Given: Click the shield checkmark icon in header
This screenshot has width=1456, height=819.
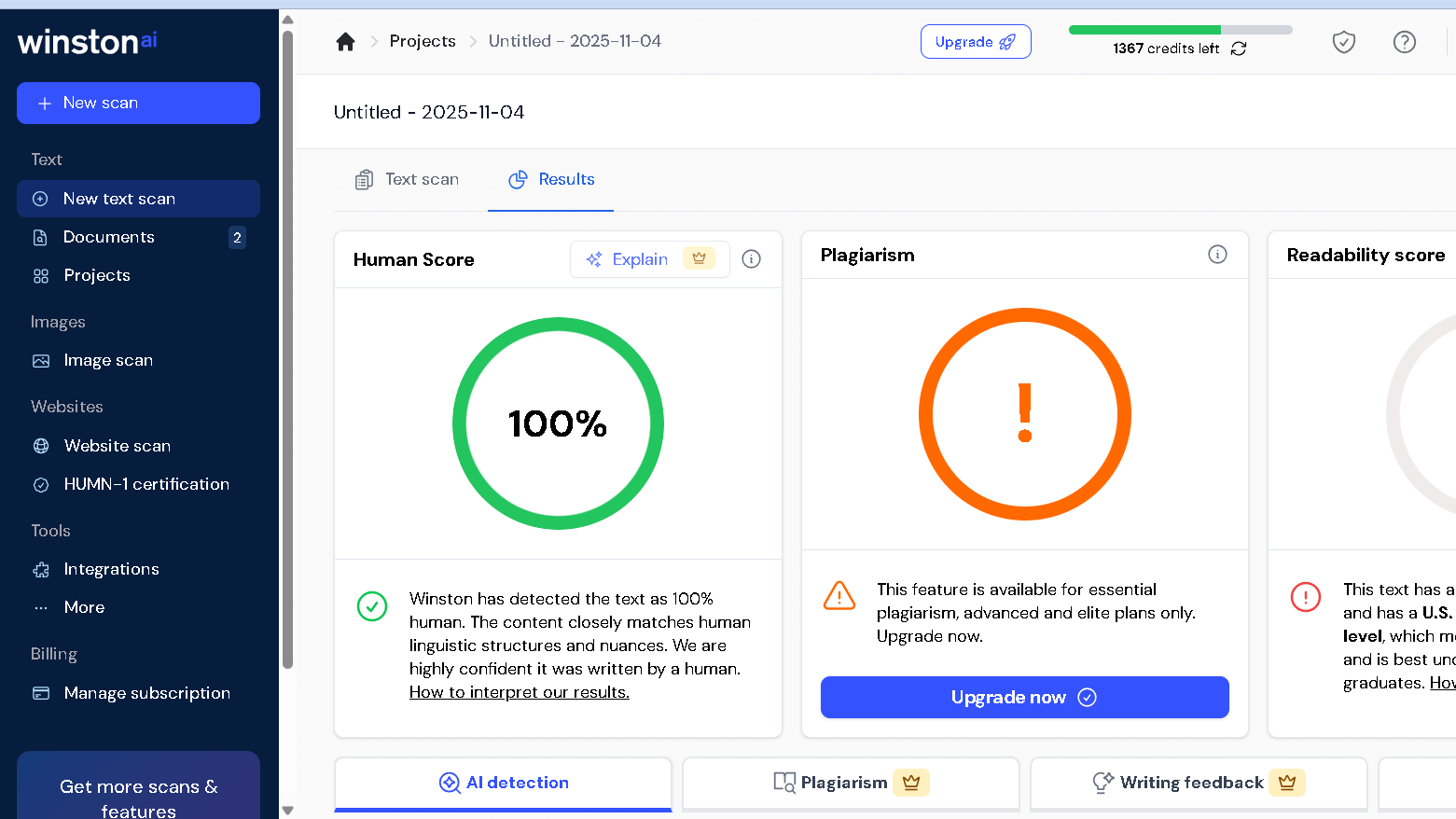Looking at the screenshot, I should point(1343,42).
